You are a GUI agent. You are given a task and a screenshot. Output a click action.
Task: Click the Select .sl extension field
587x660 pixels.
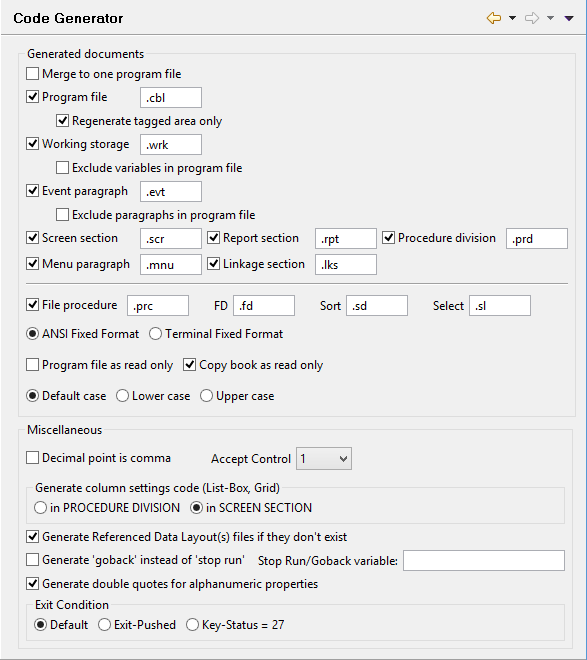click(500, 306)
